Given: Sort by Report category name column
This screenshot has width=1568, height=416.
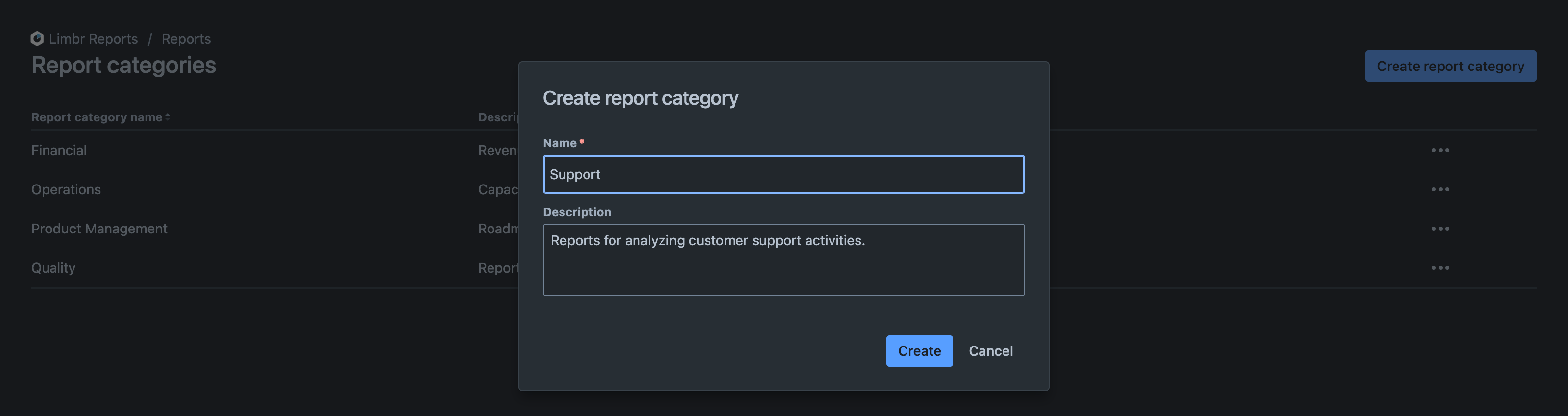Looking at the screenshot, I should [x=100, y=117].
